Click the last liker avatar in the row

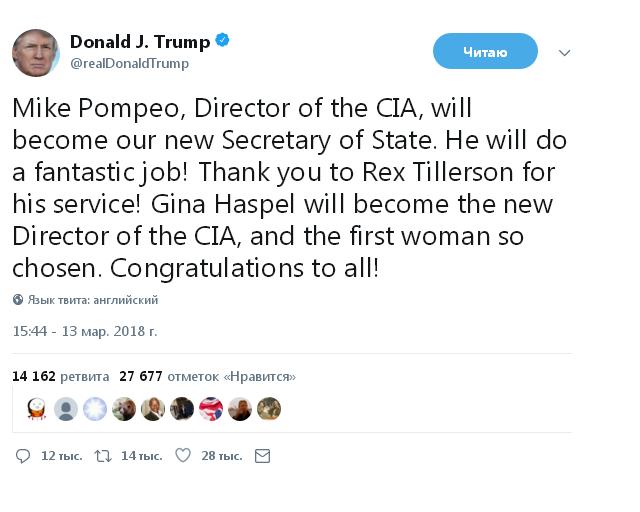click(269, 408)
